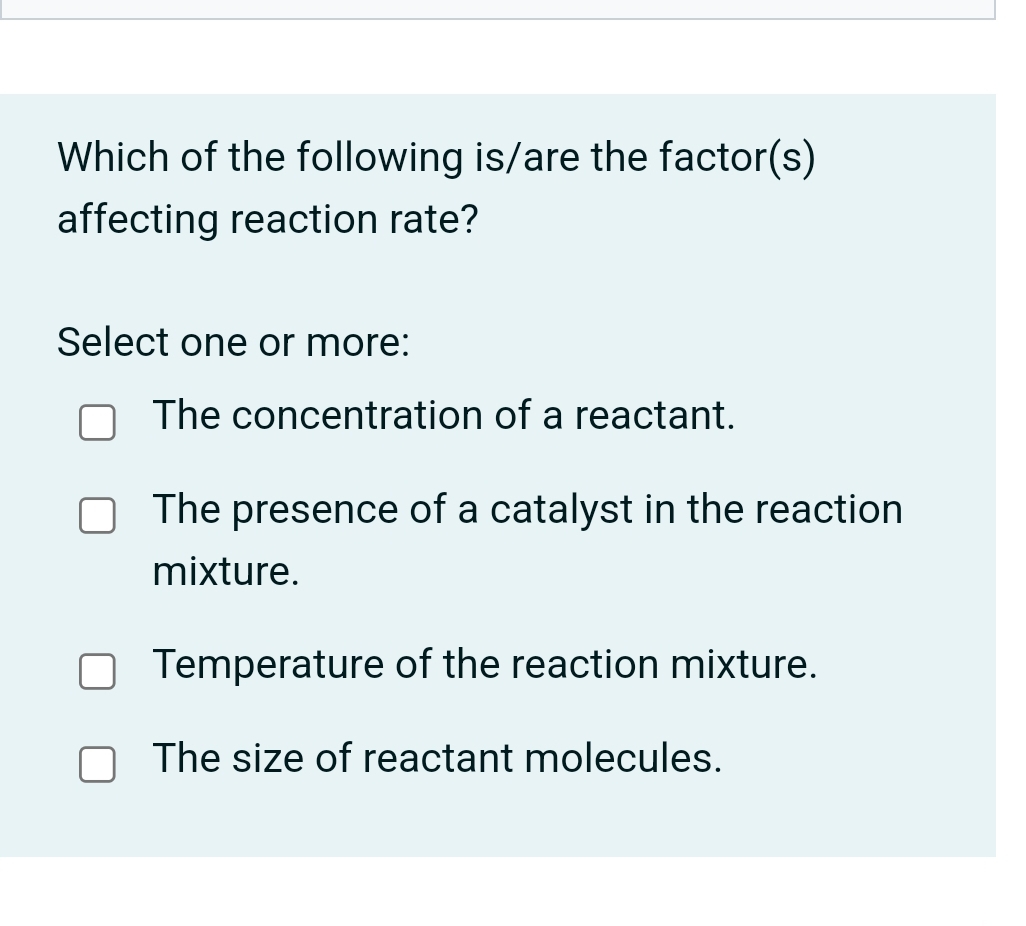Click the 'affecting reaction rate?' text line
1026x926 pixels.
[x=267, y=220]
